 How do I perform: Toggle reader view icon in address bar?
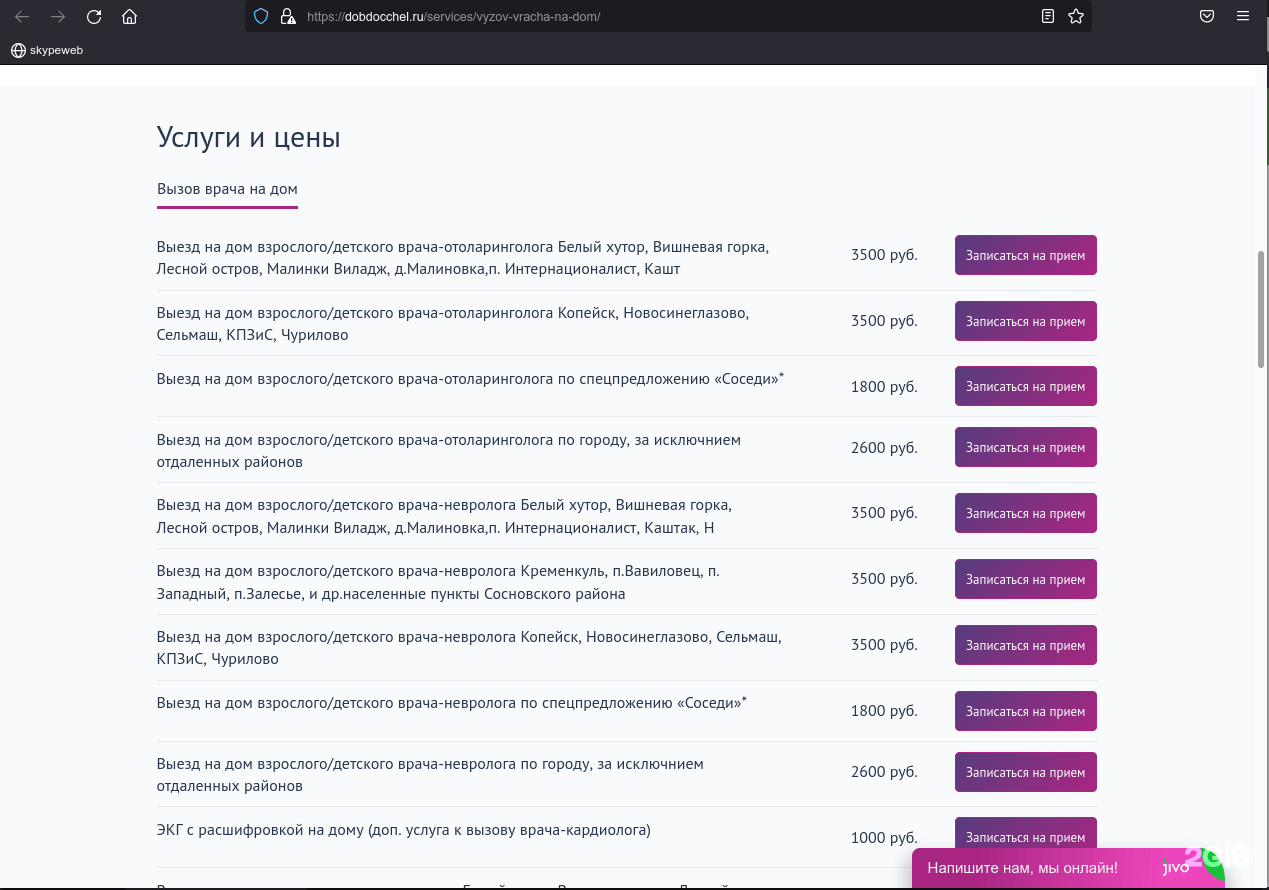[x=1048, y=17]
